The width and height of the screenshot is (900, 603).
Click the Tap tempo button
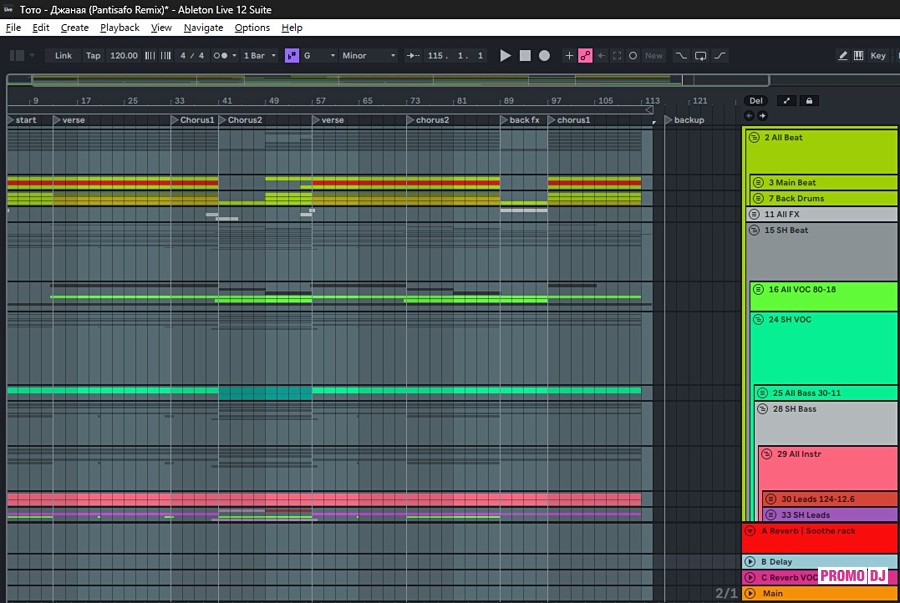point(93,56)
